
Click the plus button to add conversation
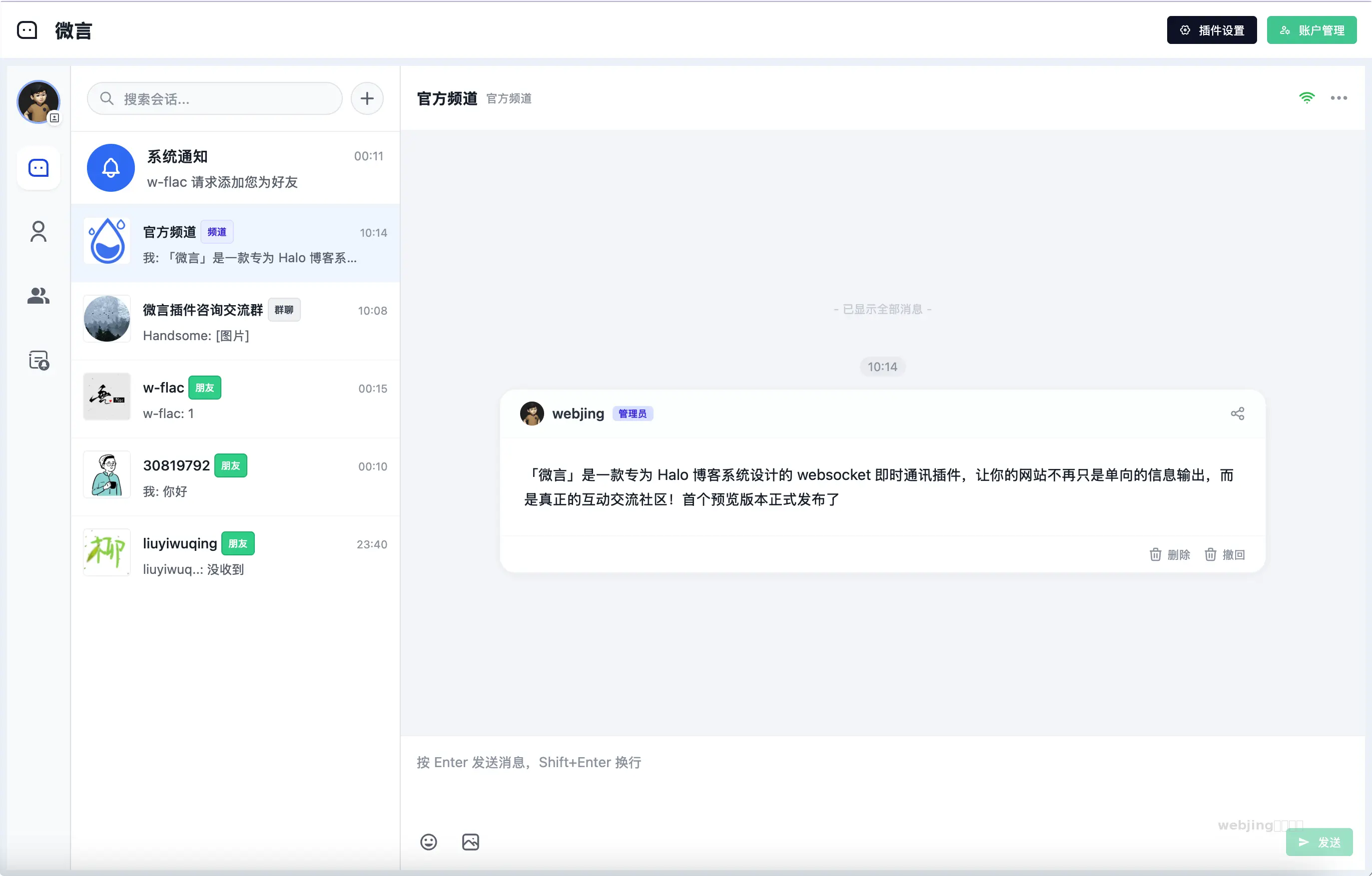367,98
